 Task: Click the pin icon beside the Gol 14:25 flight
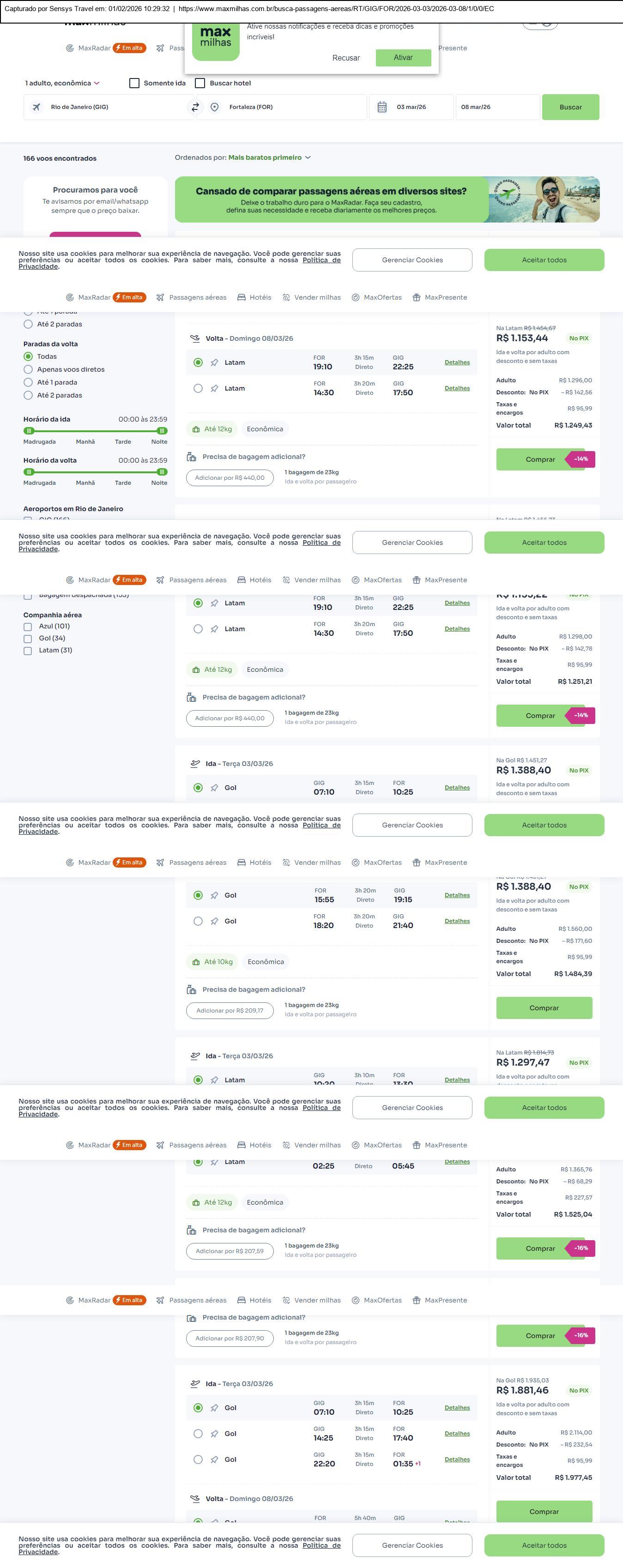click(x=214, y=1434)
